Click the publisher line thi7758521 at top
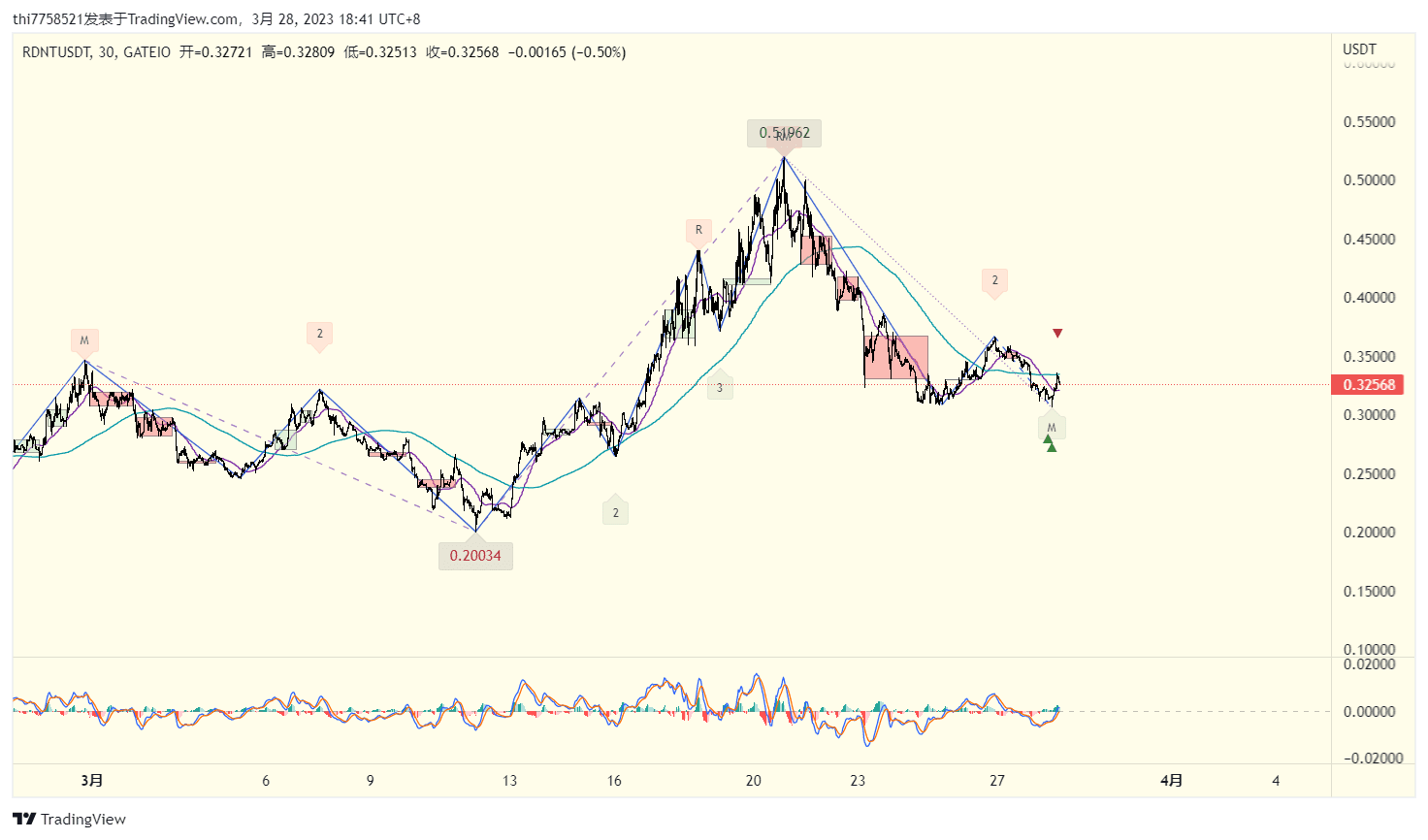 216,19
